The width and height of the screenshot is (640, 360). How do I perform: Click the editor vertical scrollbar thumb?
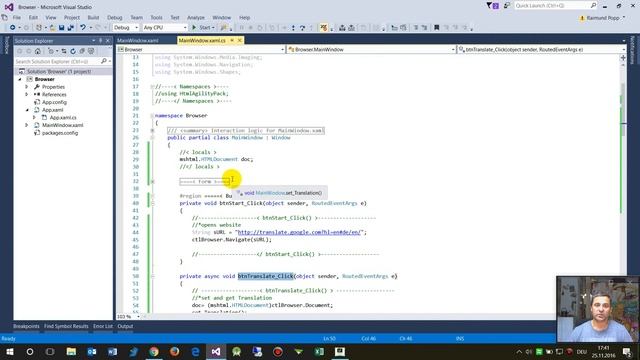tap(623, 110)
